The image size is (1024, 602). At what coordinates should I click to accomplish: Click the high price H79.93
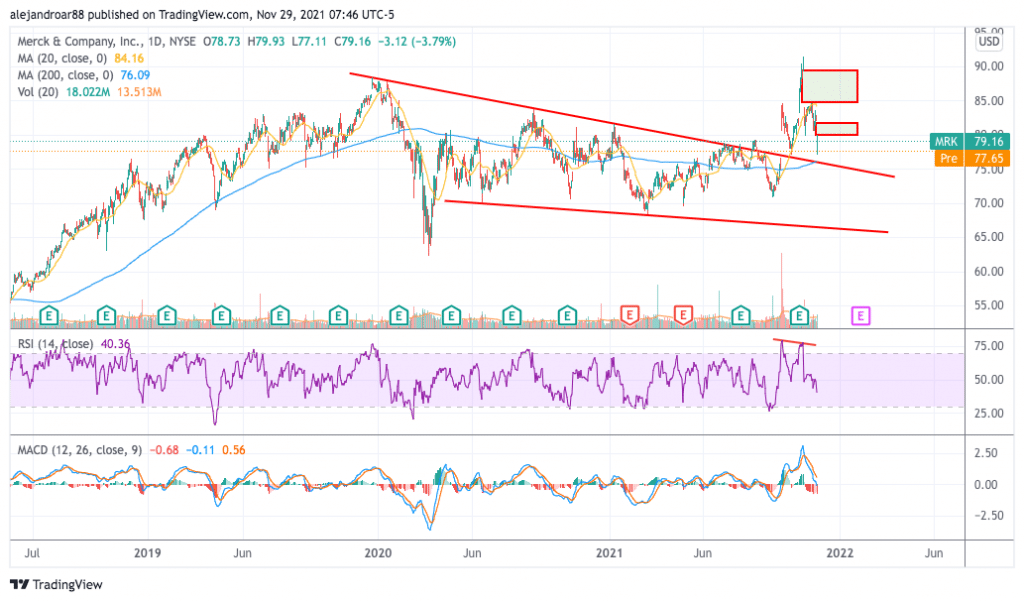266,41
